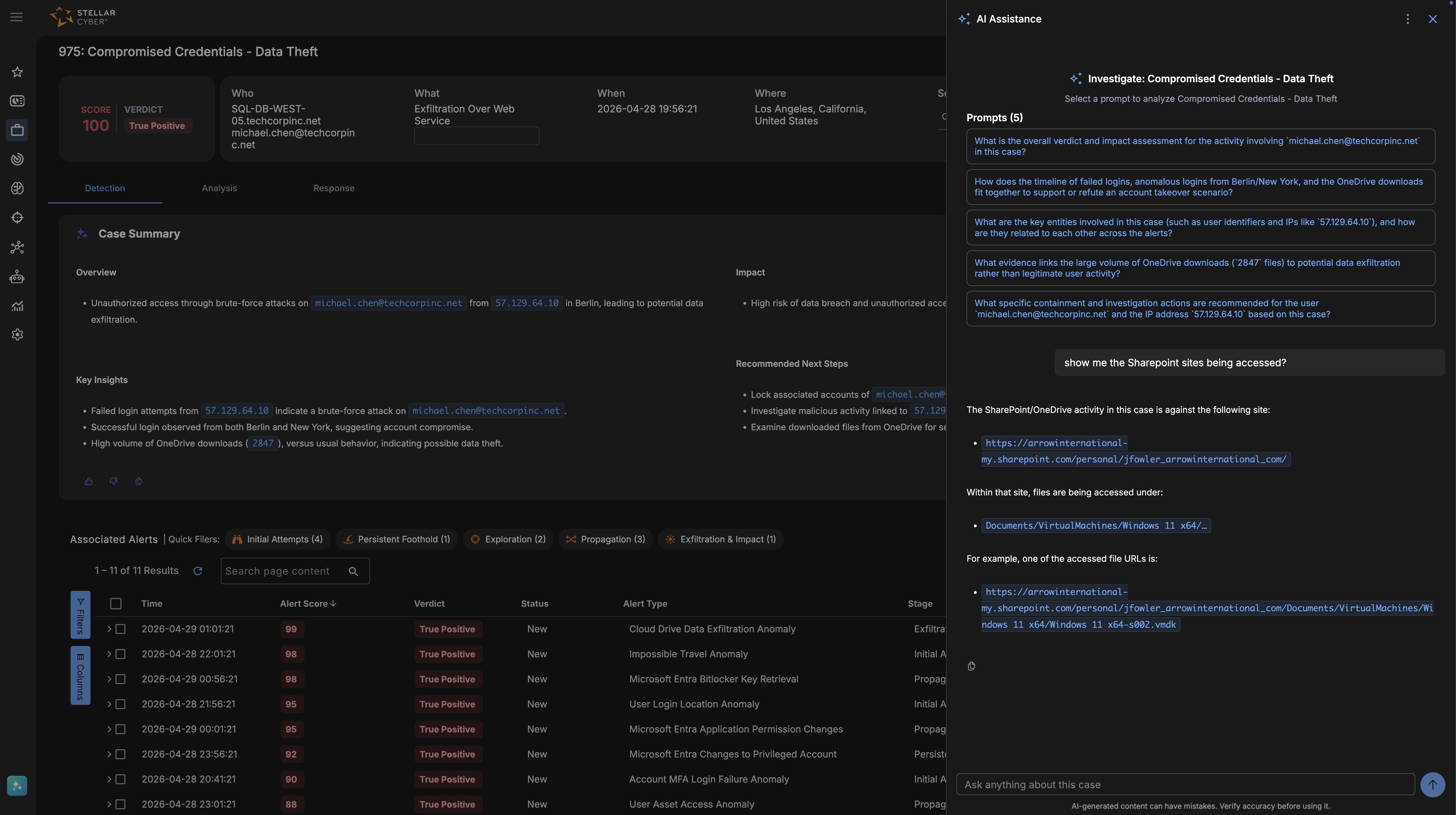The height and width of the screenshot is (815, 1456).
Task: Give thumbs up to Case Summary
Action: [89, 481]
